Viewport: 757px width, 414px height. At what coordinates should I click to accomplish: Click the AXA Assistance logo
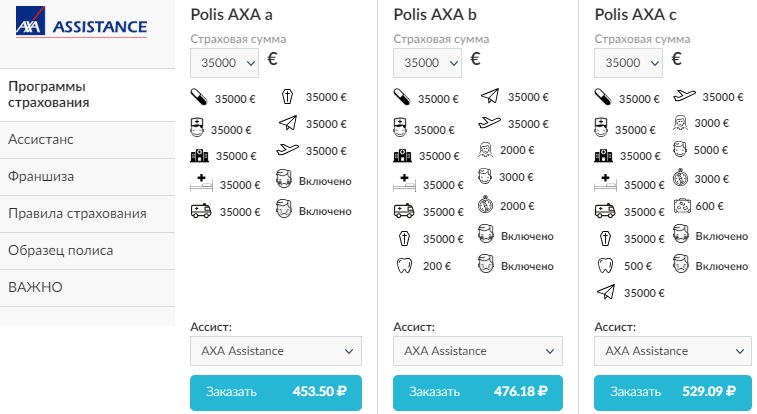point(82,26)
